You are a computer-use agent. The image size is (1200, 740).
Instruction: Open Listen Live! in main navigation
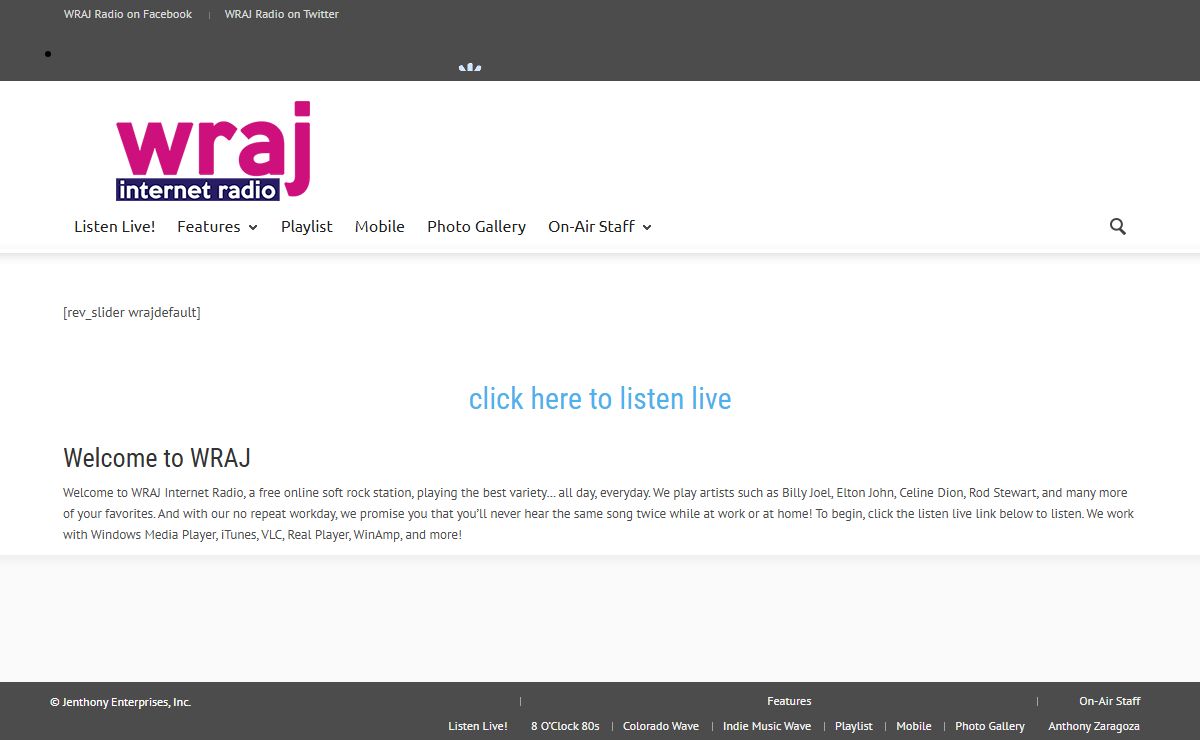(x=115, y=226)
